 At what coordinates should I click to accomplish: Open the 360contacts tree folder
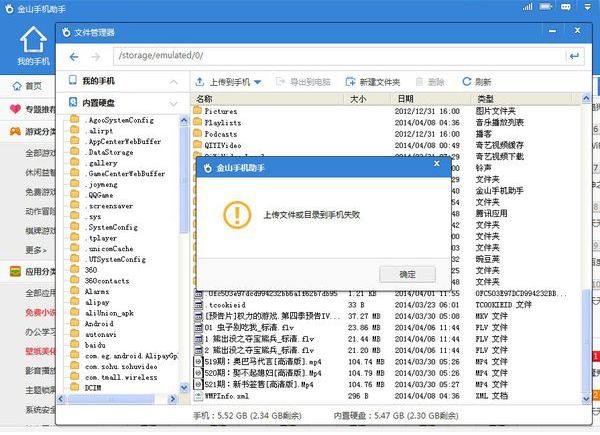(100, 281)
